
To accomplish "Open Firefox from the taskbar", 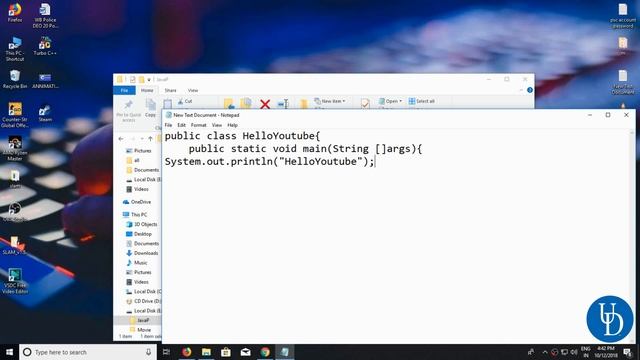I will pyautogui.click(x=187, y=352).
